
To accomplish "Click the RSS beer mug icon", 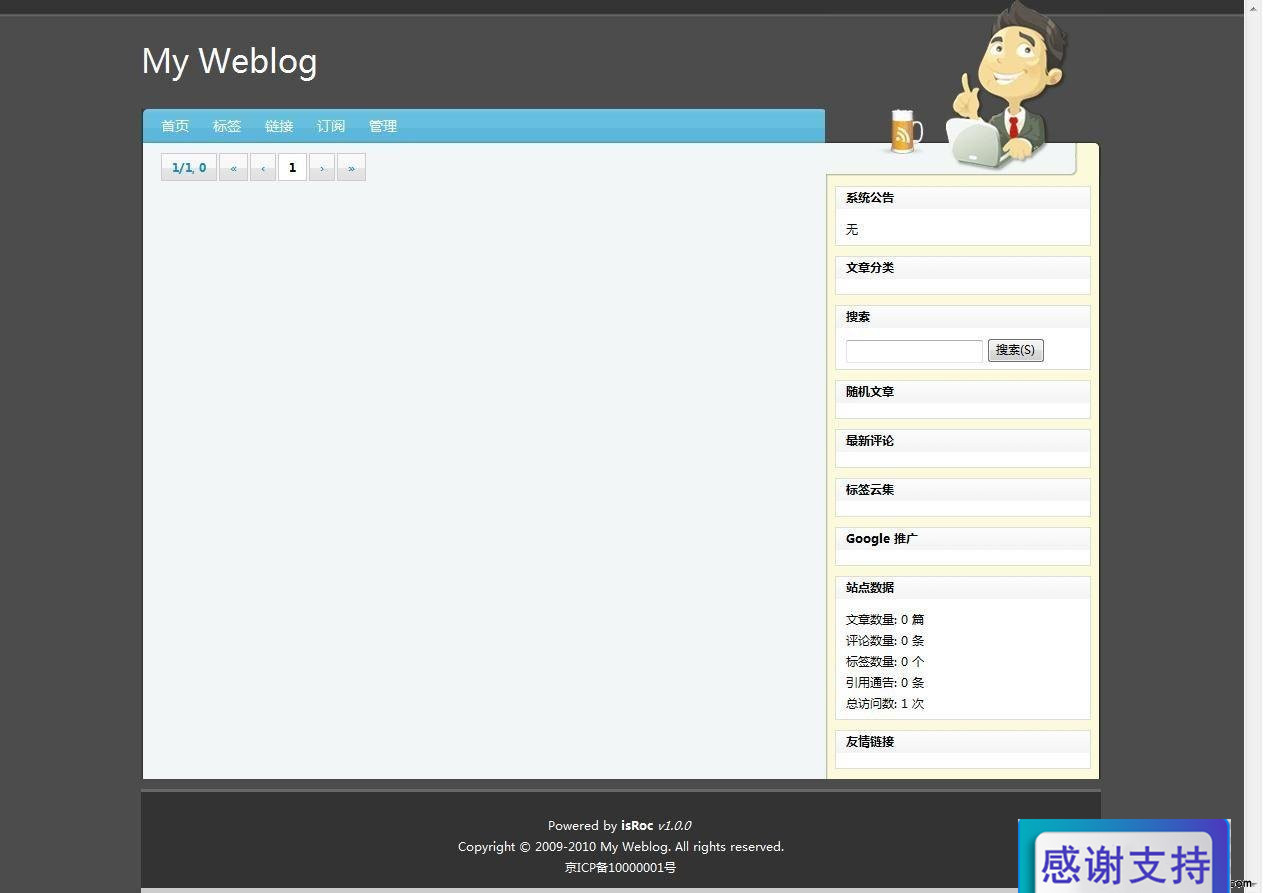I will pos(905,132).
